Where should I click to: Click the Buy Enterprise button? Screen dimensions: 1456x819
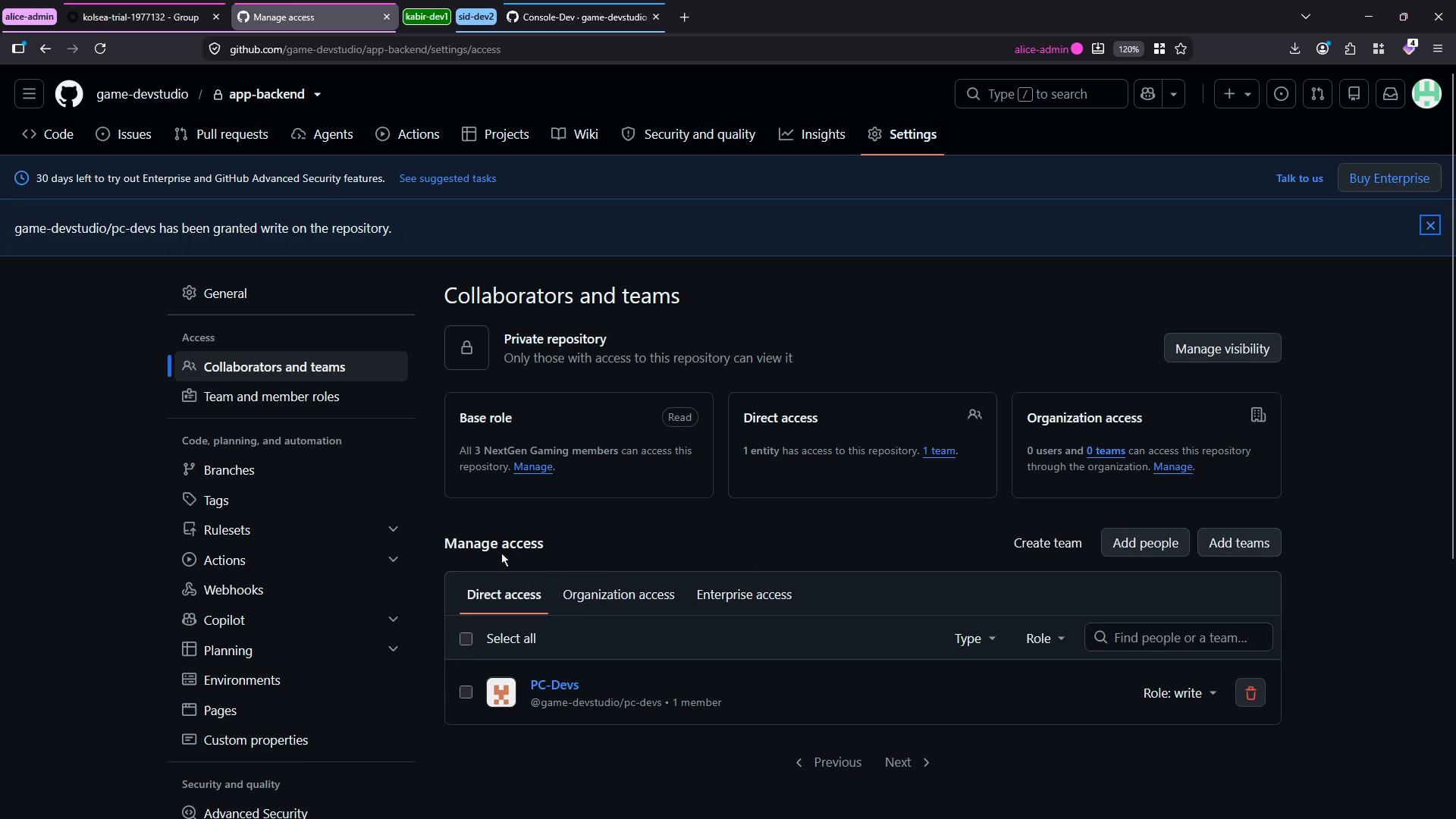tap(1389, 178)
